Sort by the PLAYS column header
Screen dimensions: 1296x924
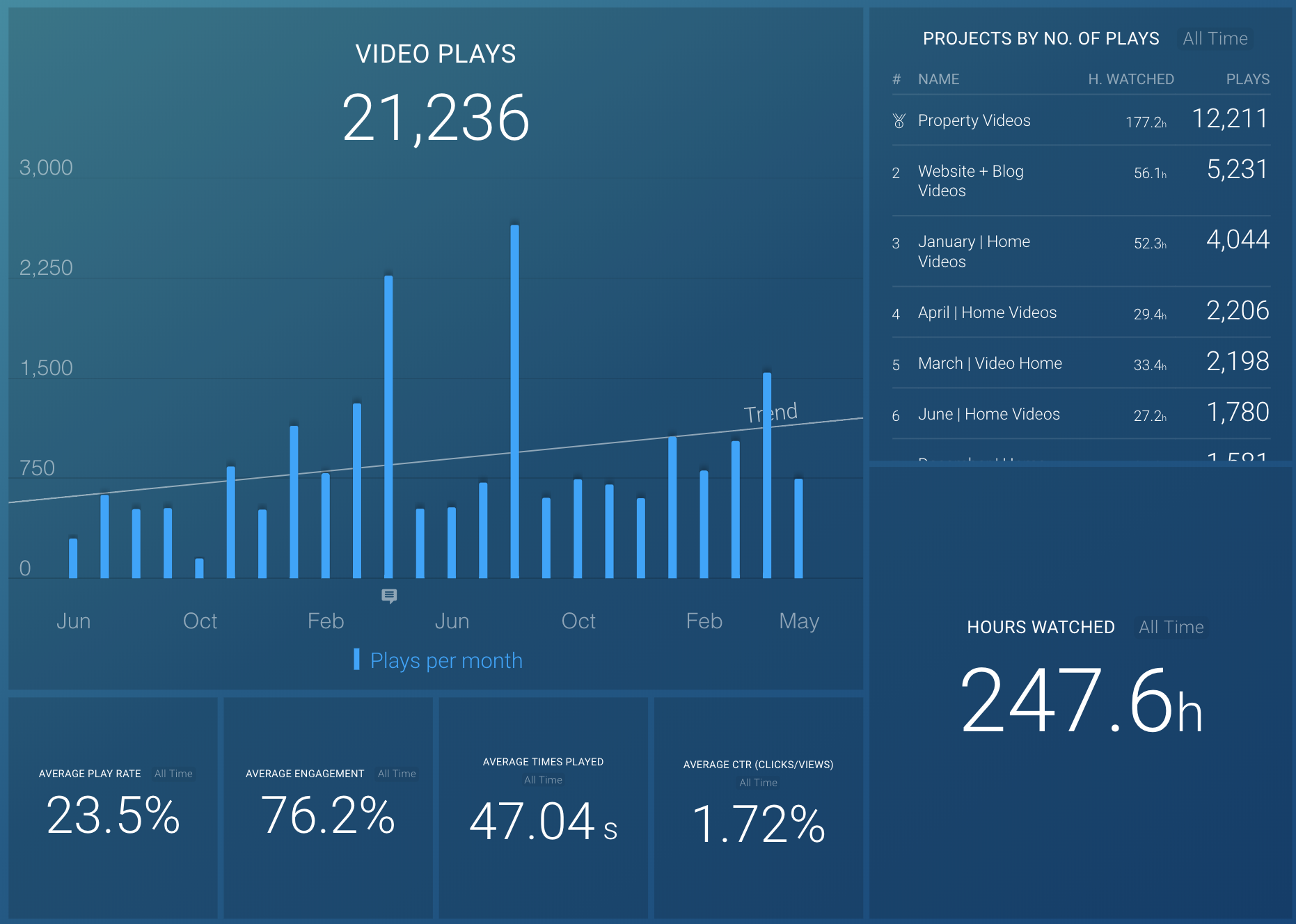tap(1248, 79)
